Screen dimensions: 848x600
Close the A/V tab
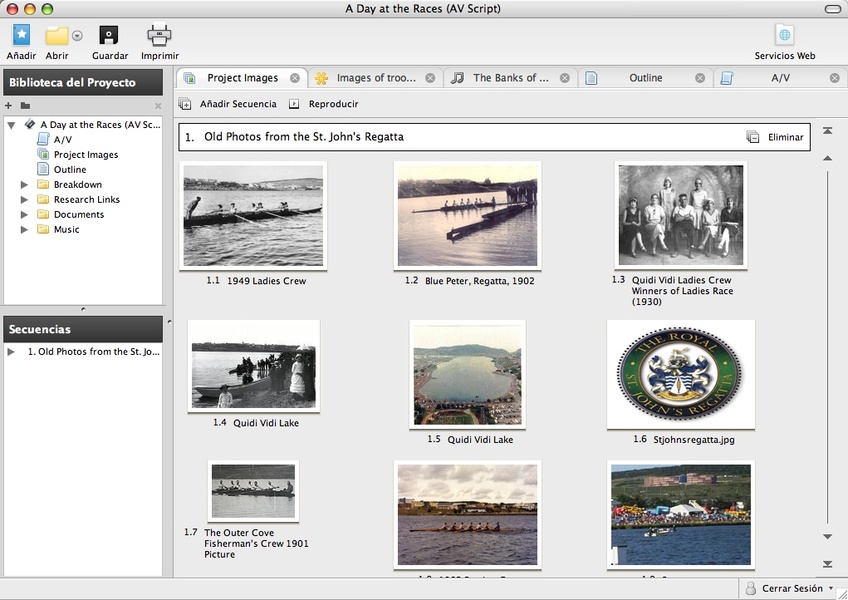tap(834, 78)
